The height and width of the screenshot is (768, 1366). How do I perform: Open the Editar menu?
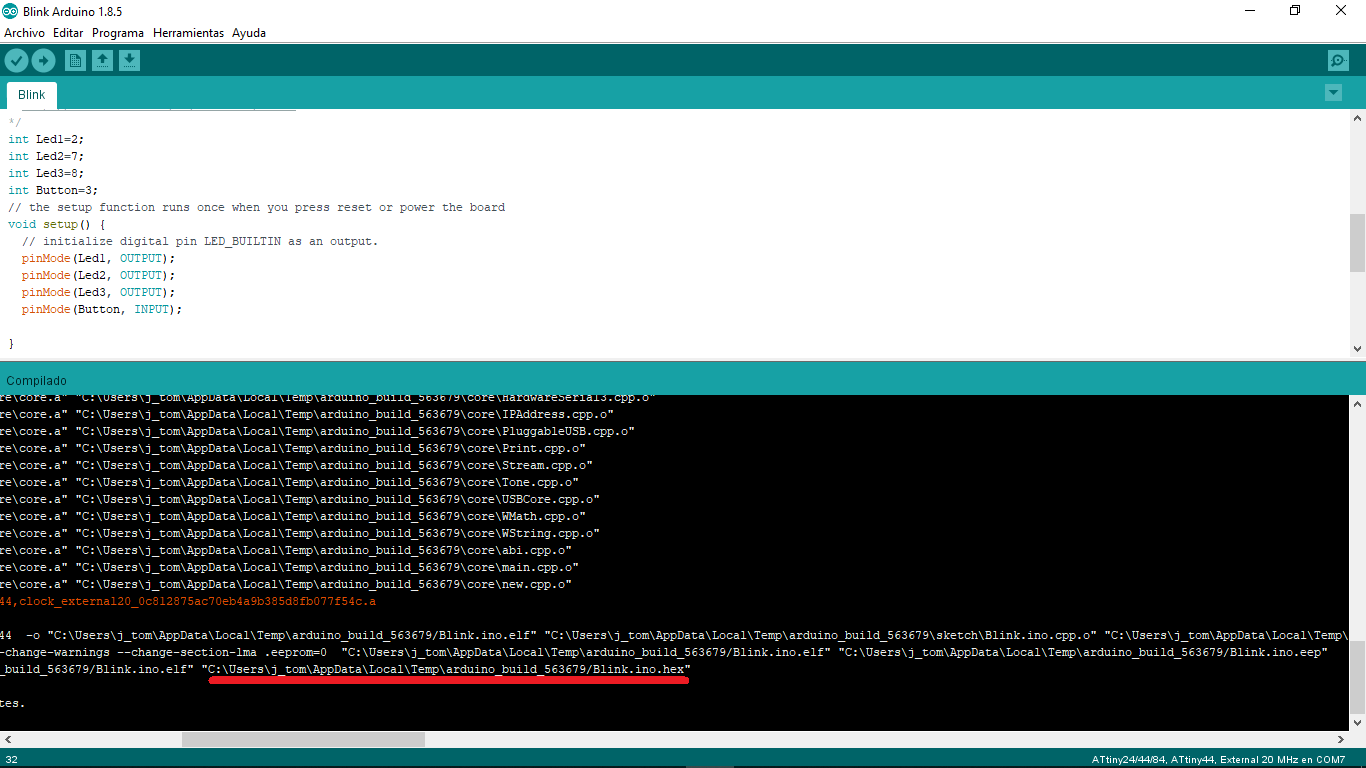pyautogui.click(x=68, y=33)
